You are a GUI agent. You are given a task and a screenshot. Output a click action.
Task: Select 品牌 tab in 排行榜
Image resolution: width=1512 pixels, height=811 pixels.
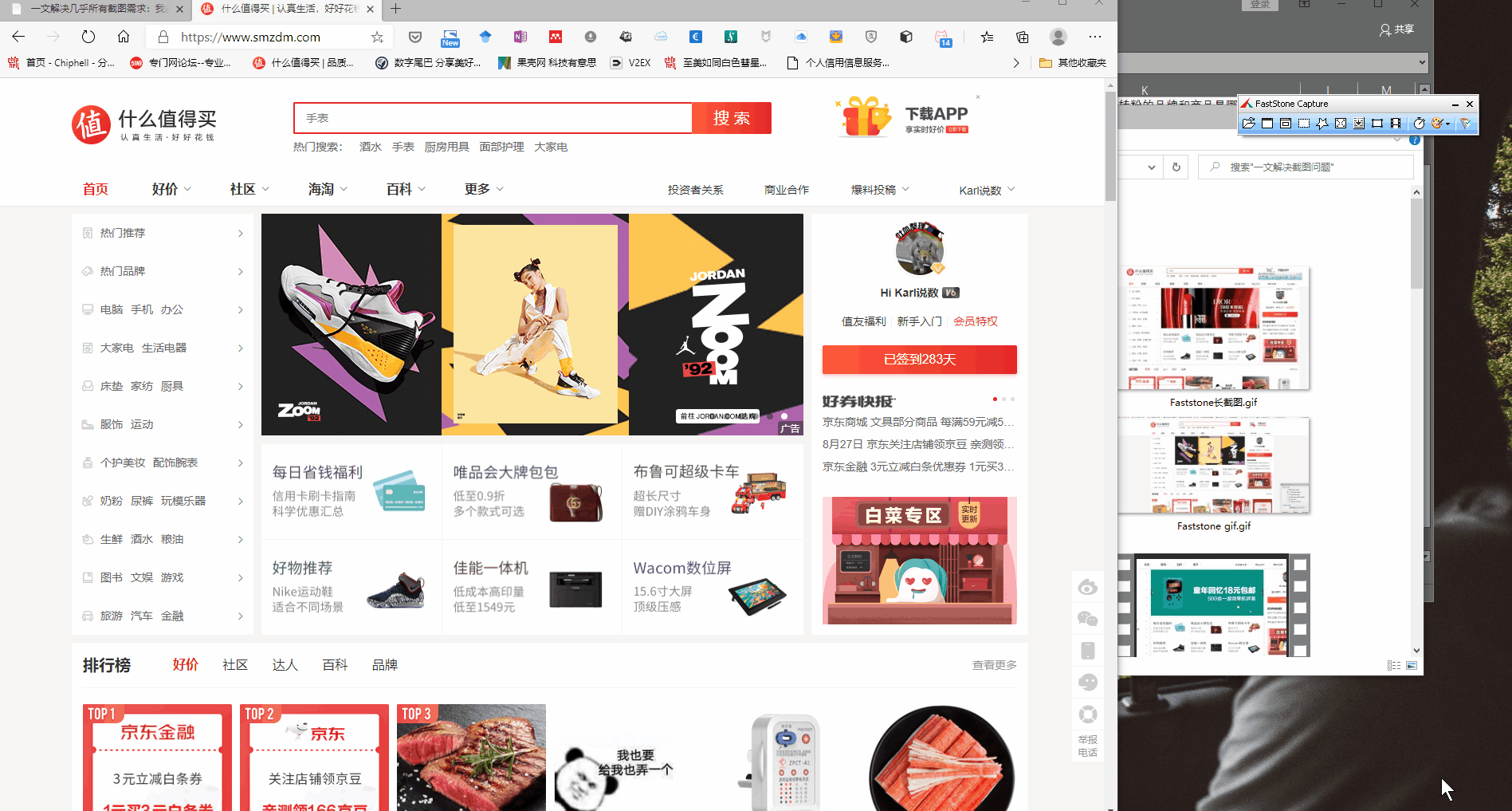[x=385, y=665]
